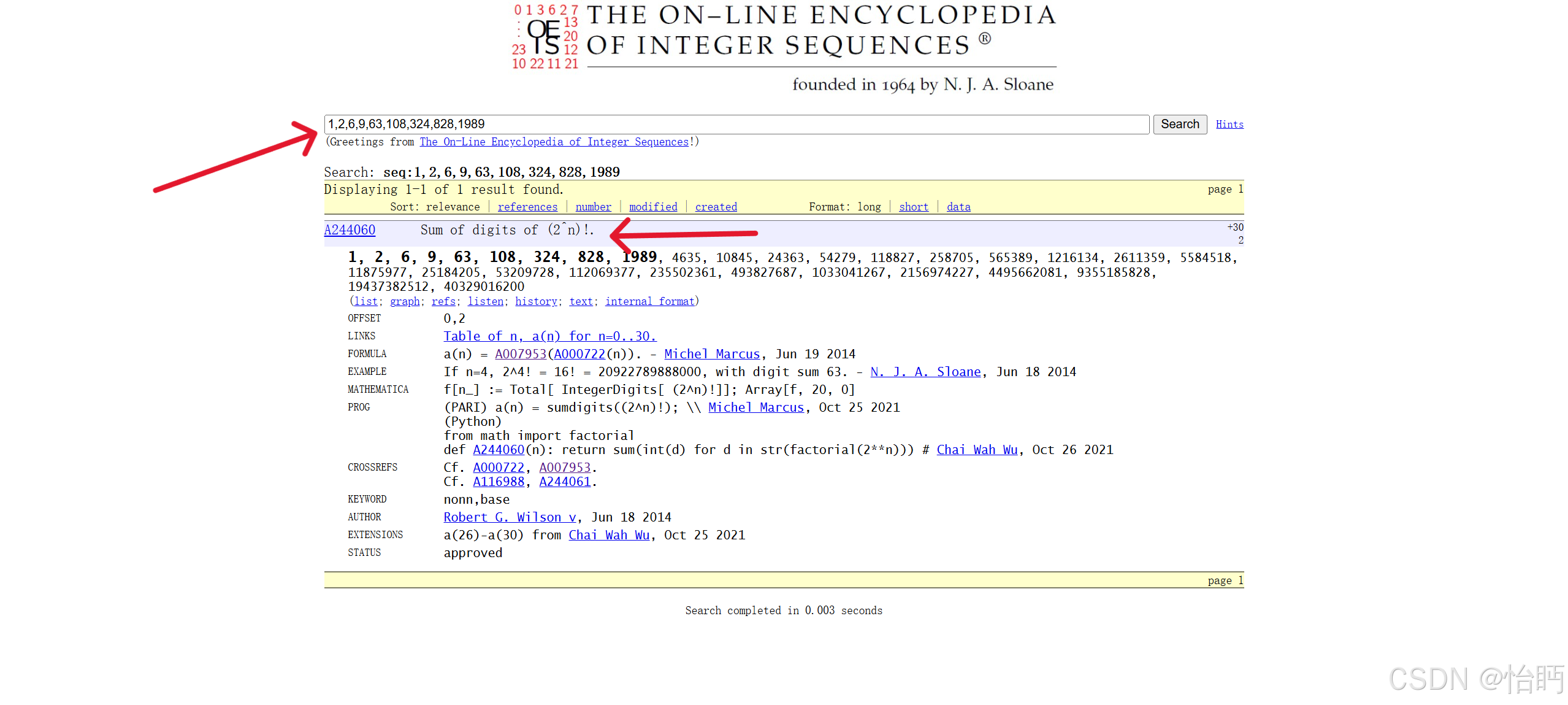Image resolution: width=1568 pixels, height=705 pixels.
Task: Open the graph link for the sequence
Action: (x=405, y=301)
